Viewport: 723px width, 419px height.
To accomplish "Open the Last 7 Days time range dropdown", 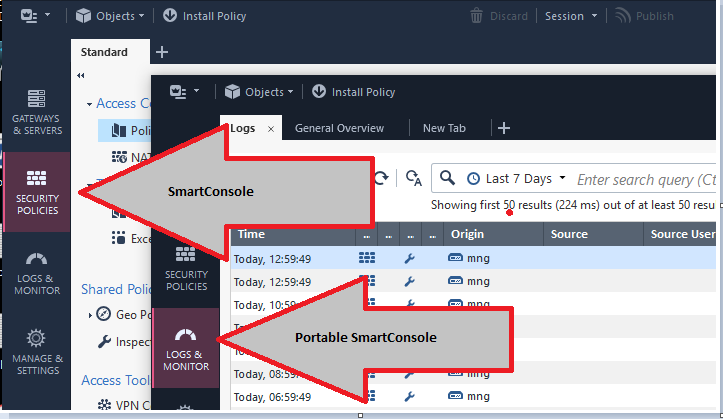I will coord(516,178).
